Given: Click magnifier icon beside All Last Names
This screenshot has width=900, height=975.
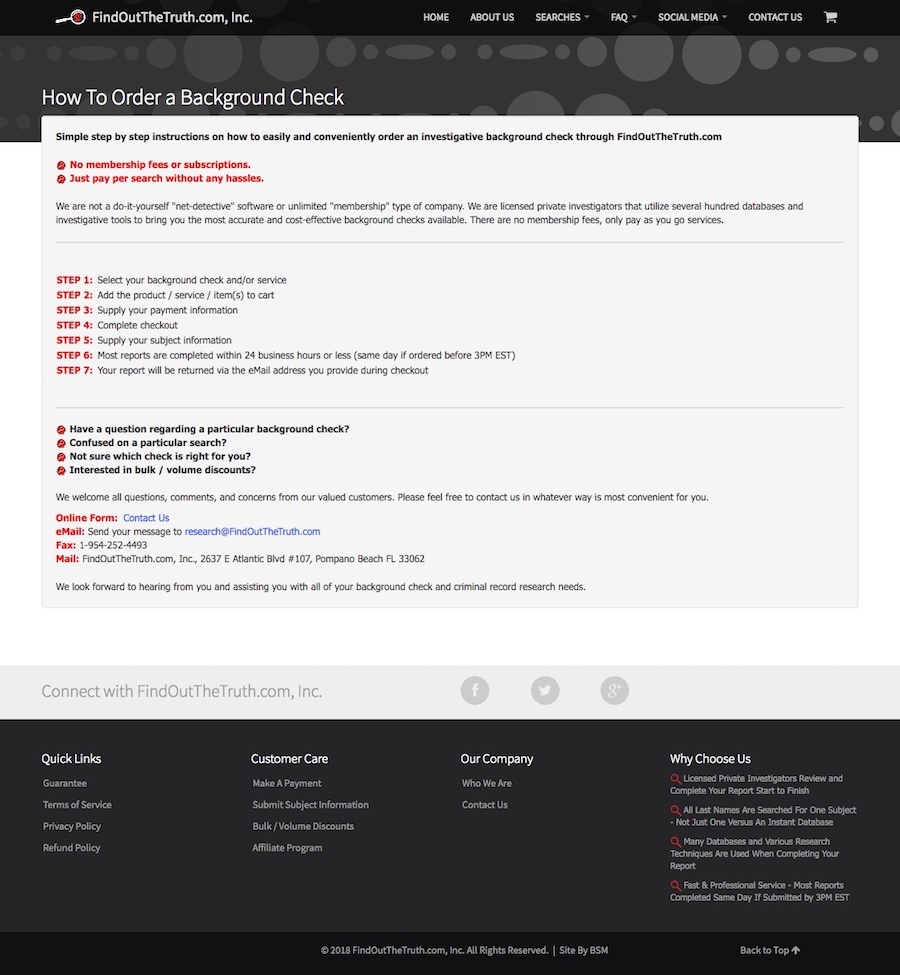Looking at the screenshot, I should point(675,810).
